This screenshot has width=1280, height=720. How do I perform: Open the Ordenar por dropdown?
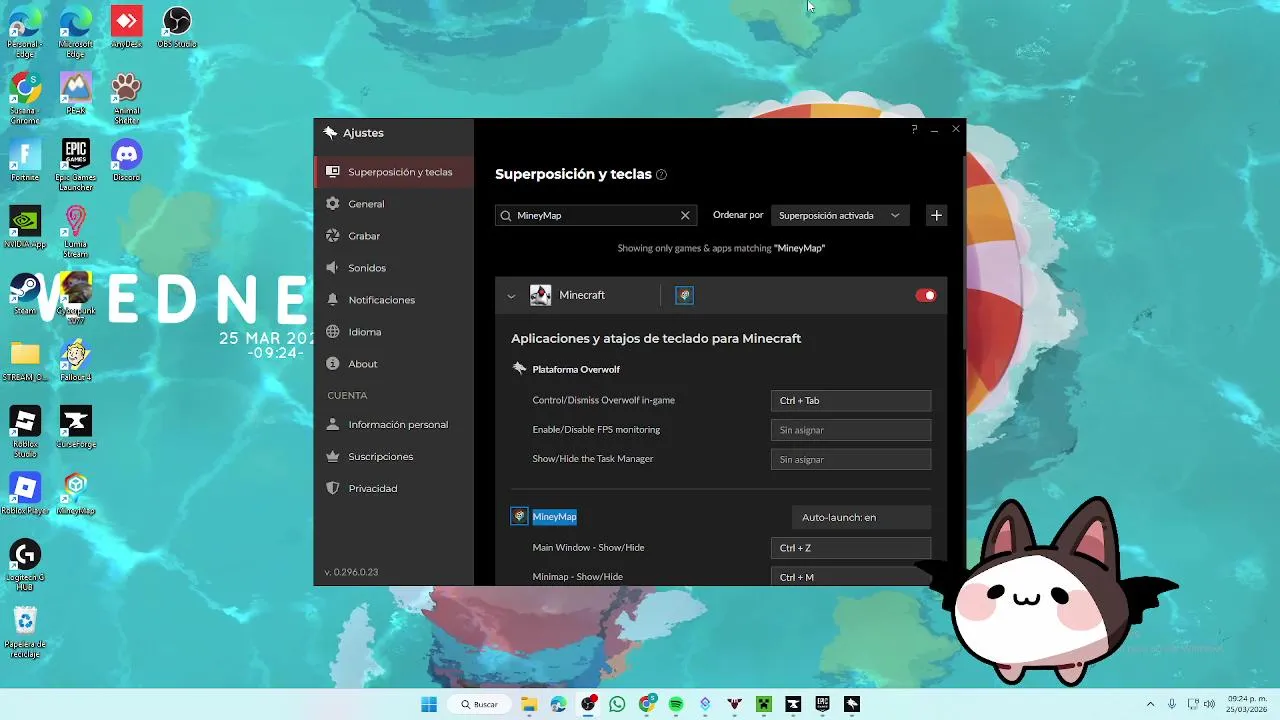[x=840, y=215]
